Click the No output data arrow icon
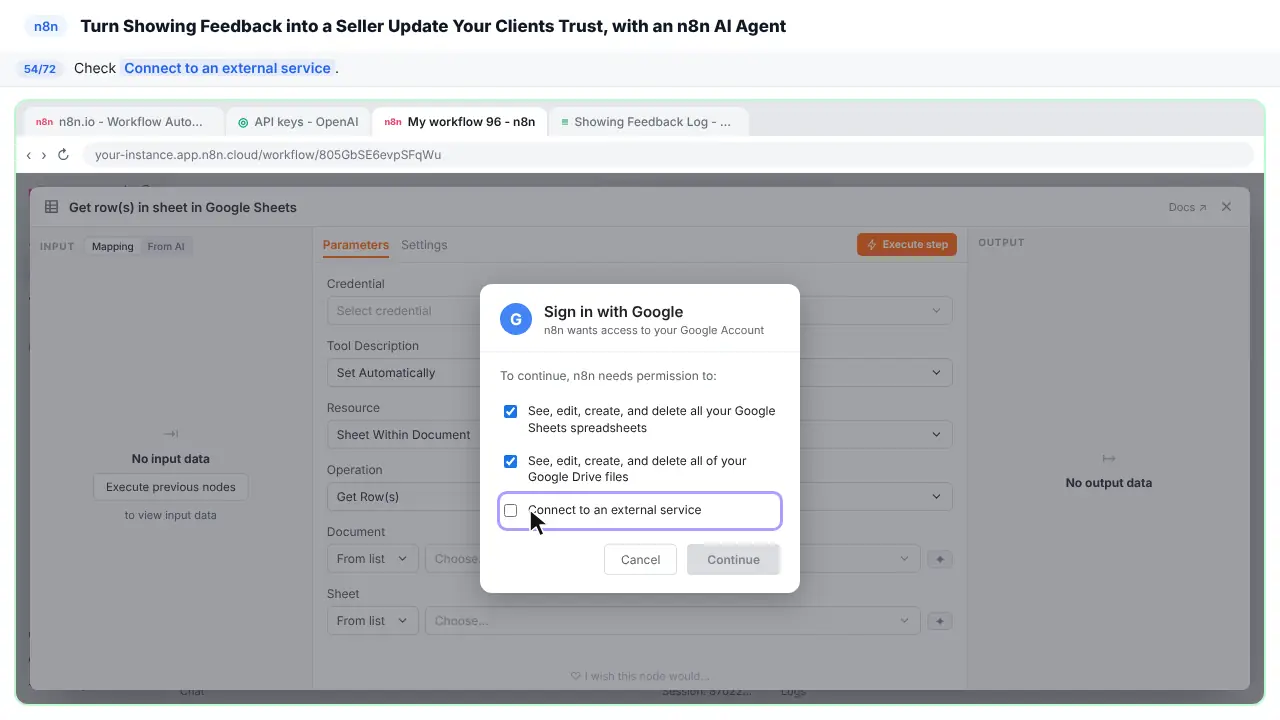The width and height of the screenshot is (1280, 720). (x=1109, y=458)
